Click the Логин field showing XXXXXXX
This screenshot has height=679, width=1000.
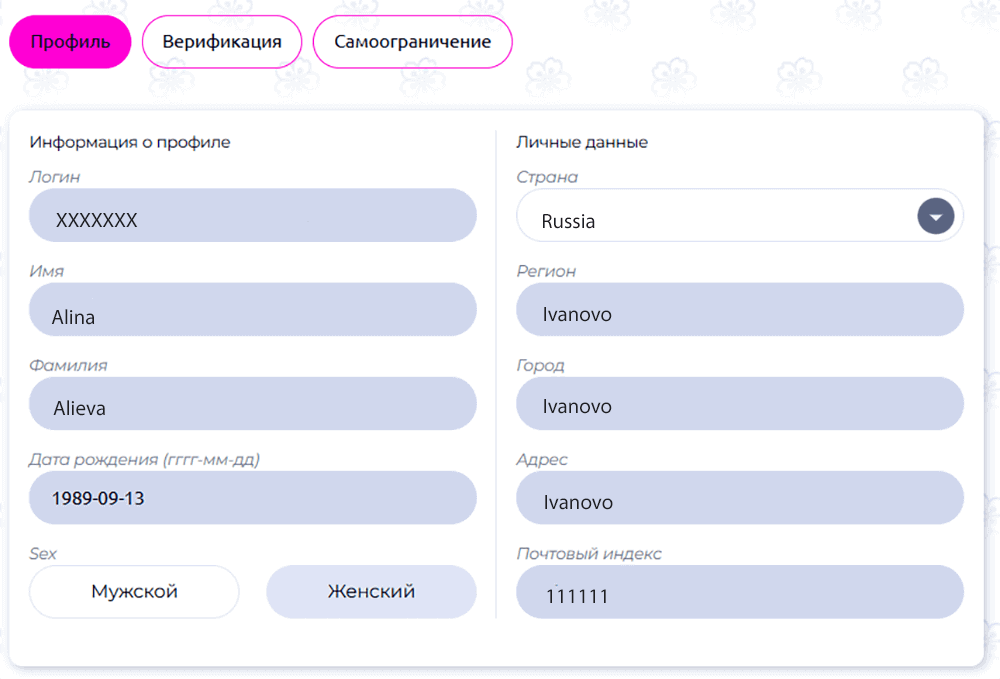pos(252,215)
